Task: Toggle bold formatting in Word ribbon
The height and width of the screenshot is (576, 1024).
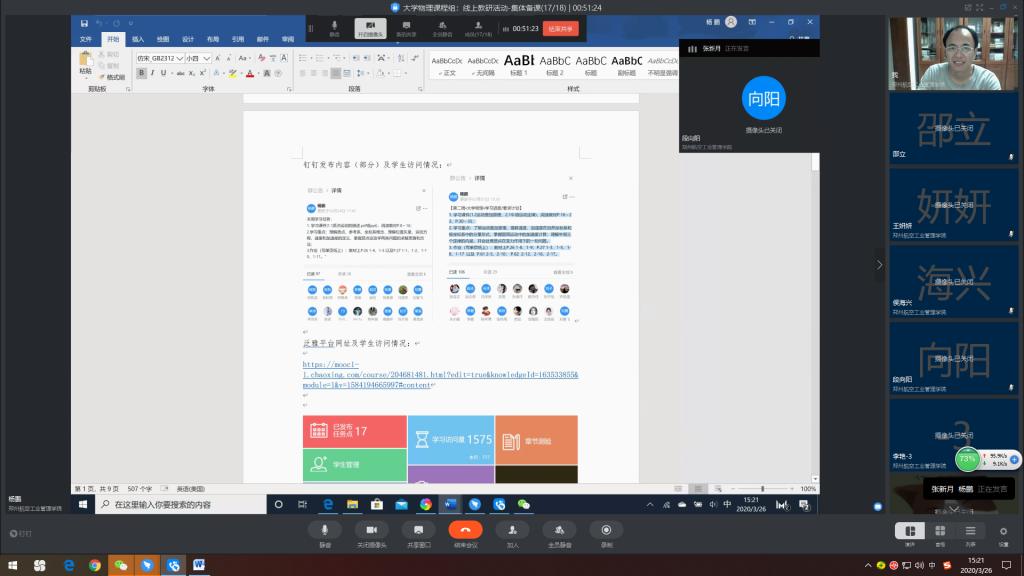Action: 140,73
